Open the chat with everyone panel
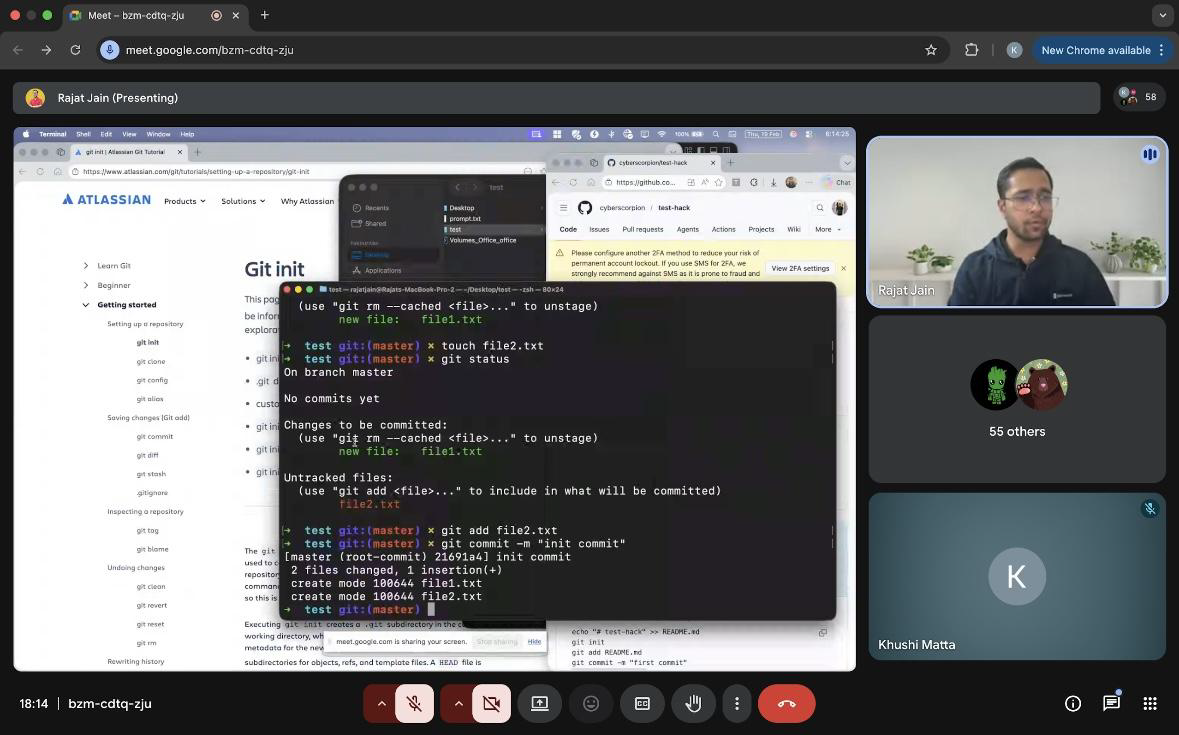The width and height of the screenshot is (1179, 735). click(x=1111, y=704)
